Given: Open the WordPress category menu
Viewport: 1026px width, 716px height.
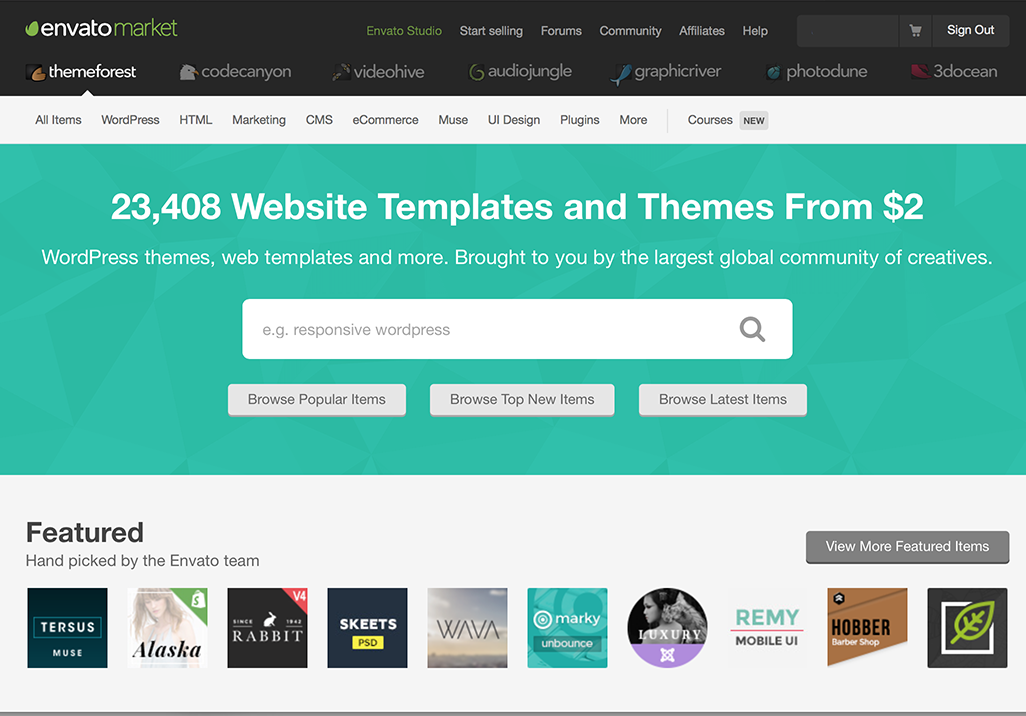Looking at the screenshot, I should pyautogui.click(x=130, y=120).
